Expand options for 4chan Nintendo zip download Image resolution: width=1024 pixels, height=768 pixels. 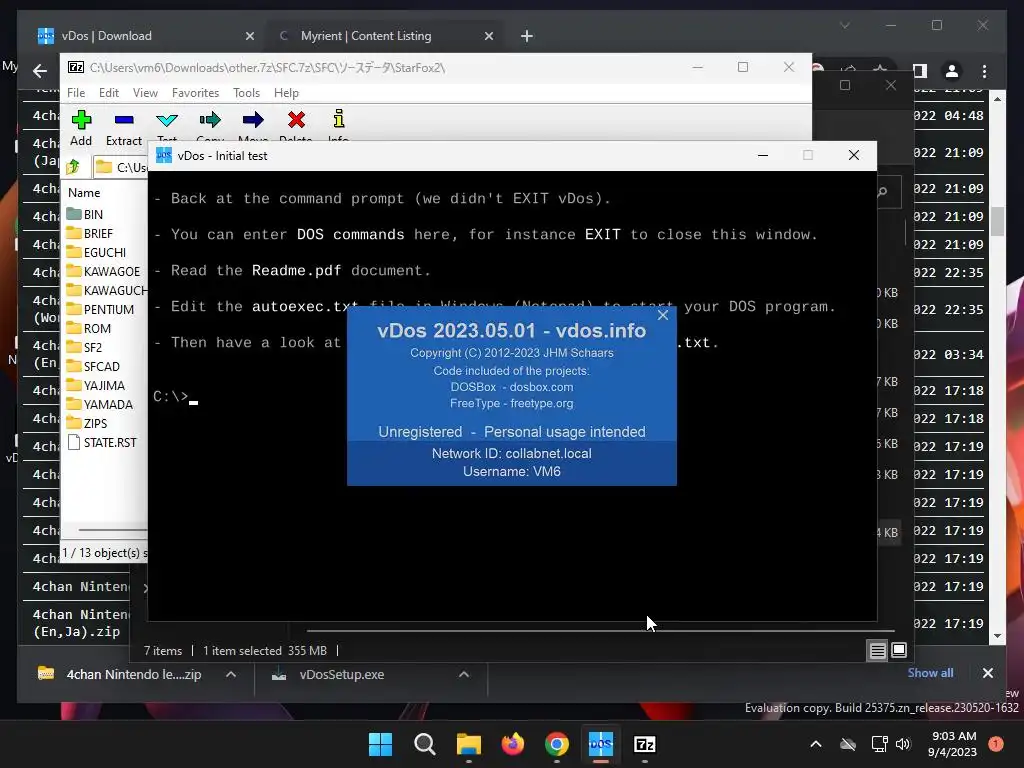231,674
